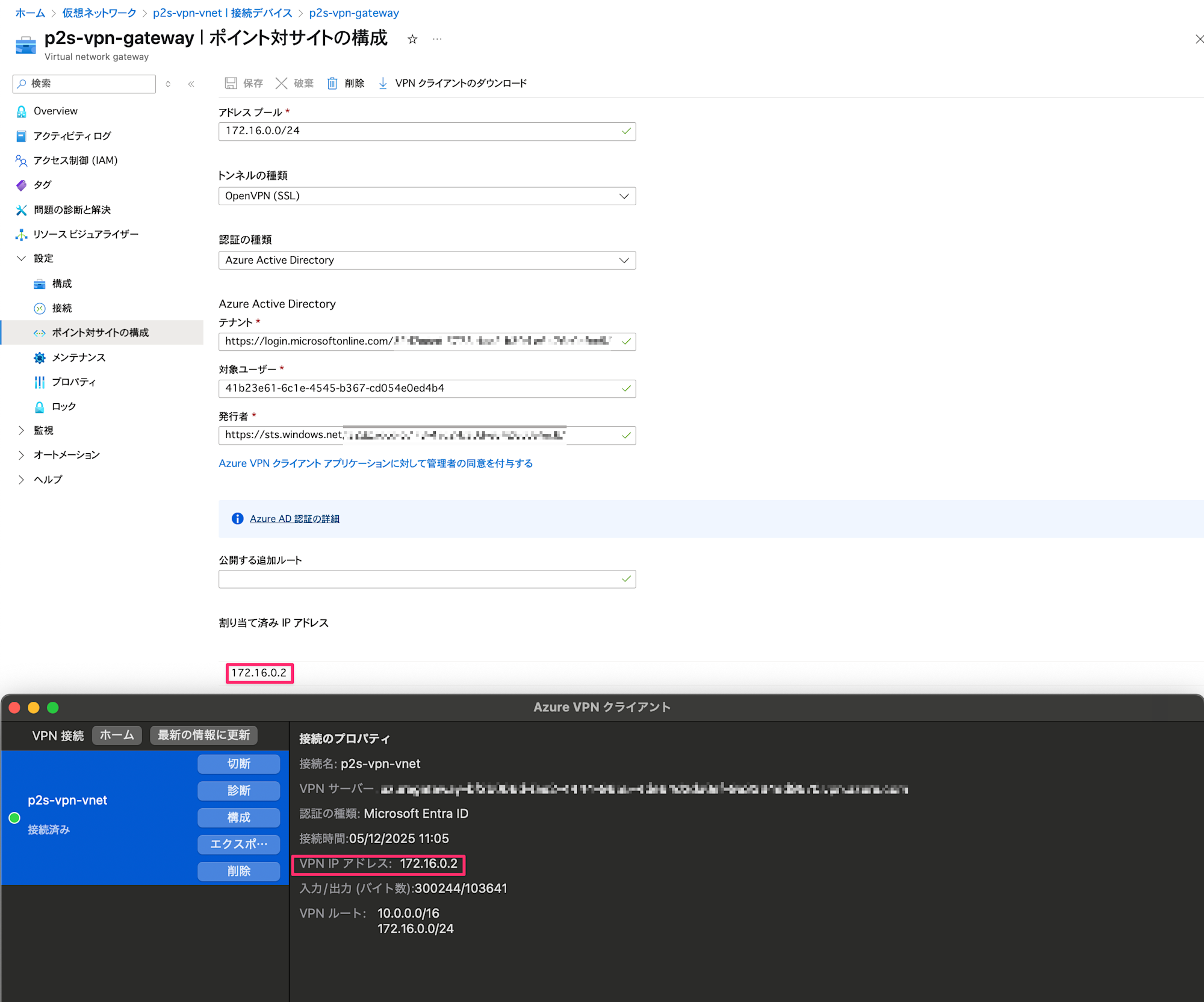Click the 構成 button in VPN client
The image size is (1204, 1002).
[x=239, y=818]
